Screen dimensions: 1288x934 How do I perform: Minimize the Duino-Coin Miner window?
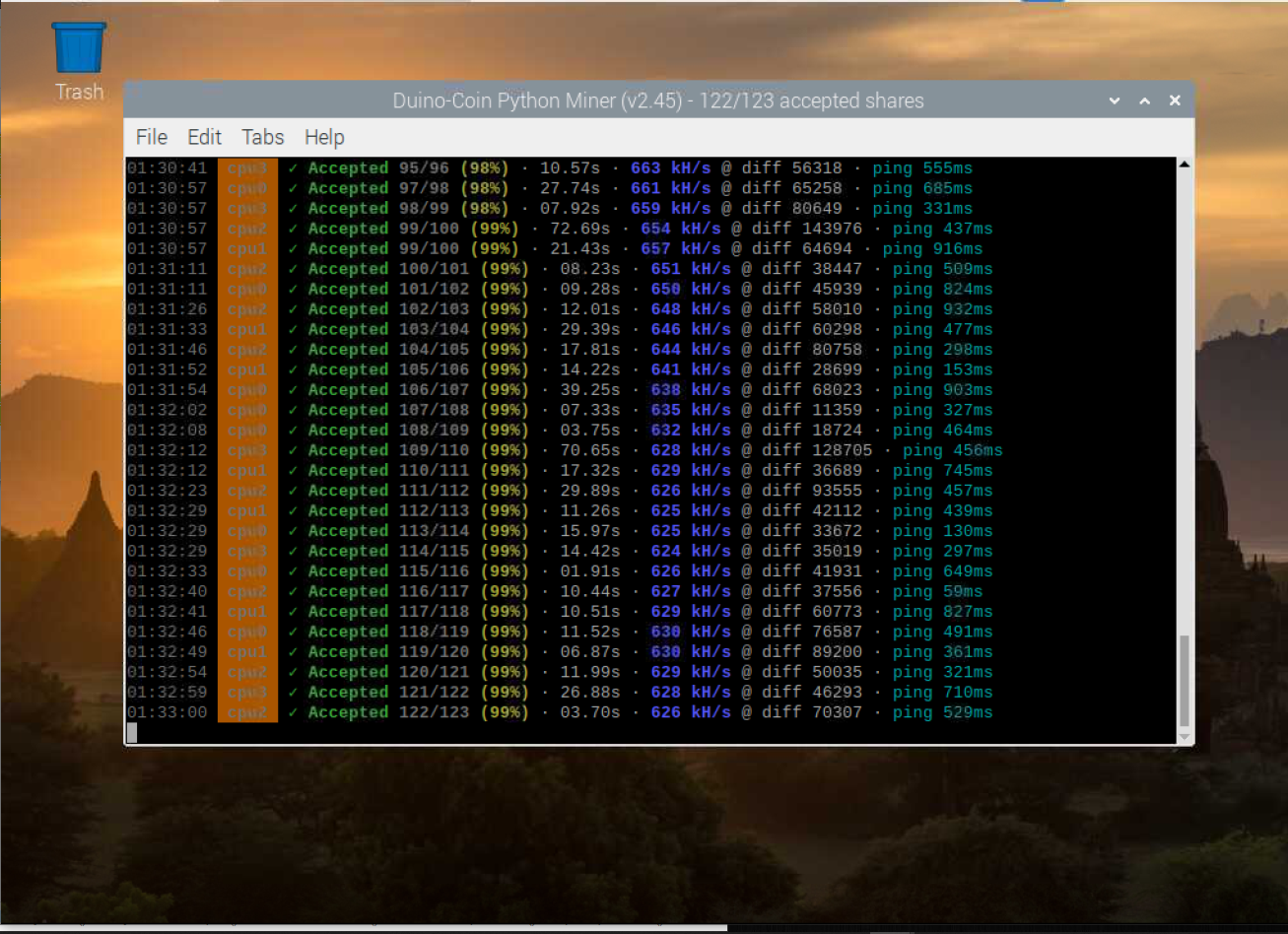click(x=1115, y=100)
